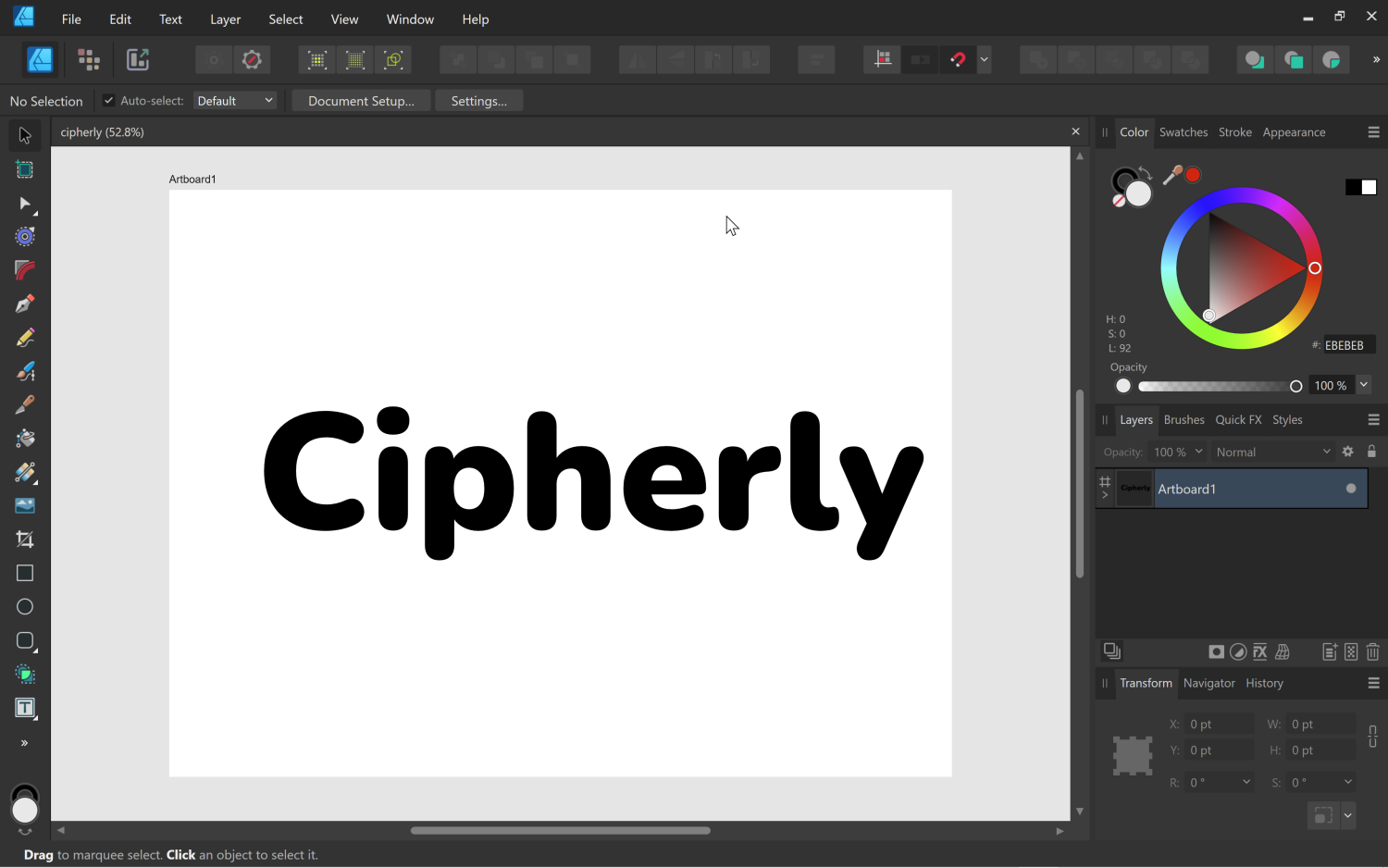Open the Vector Crop tool
The height and width of the screenshot is (868, 1388).
[x=24, y=538]
